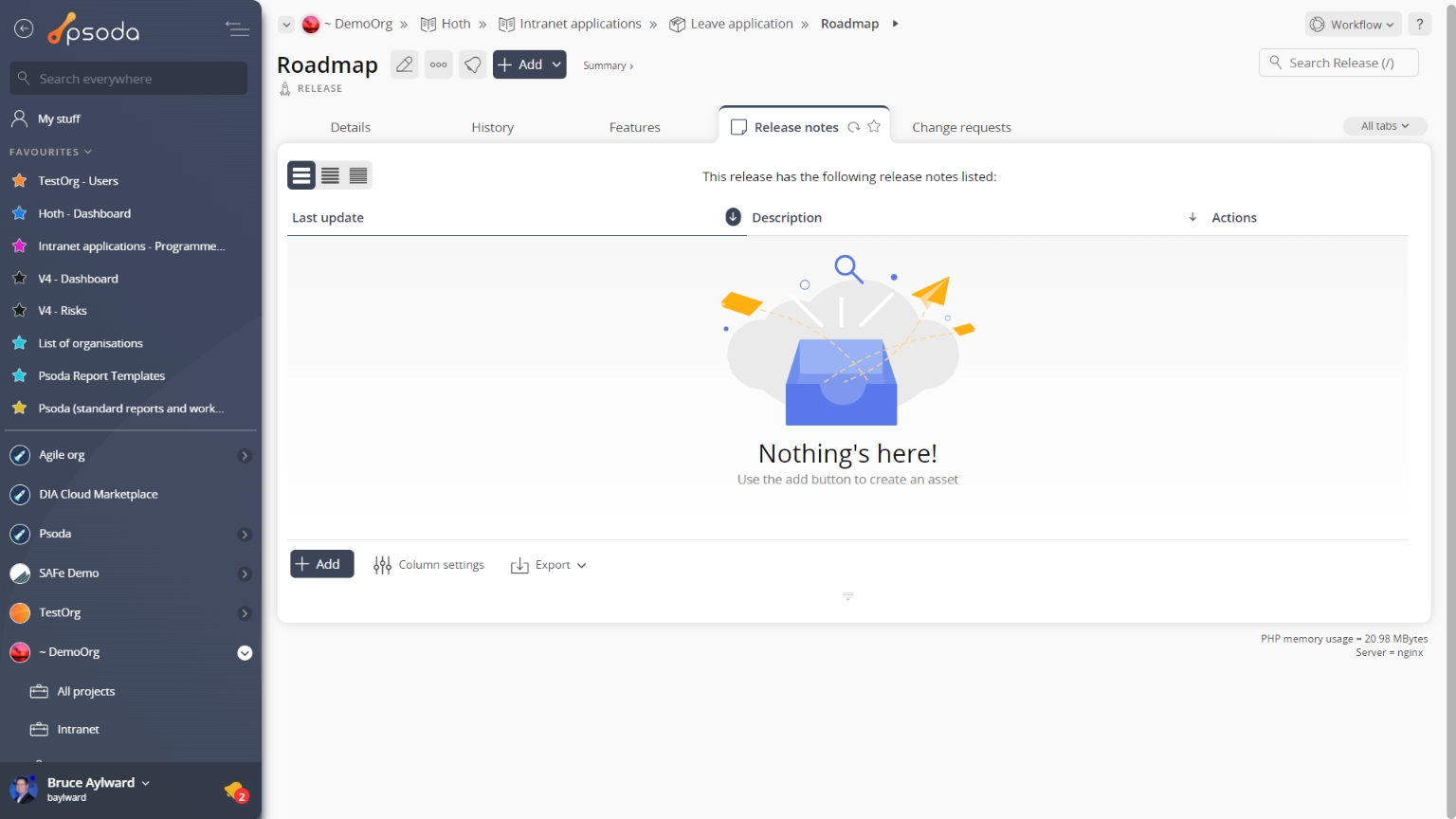Click the back arrow in sidebar header
The image size is (1456, 819).
(x=24, y=29)
